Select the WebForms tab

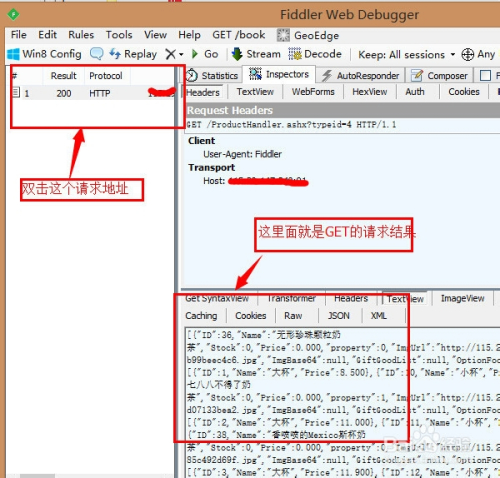click(x=313, y=92)
